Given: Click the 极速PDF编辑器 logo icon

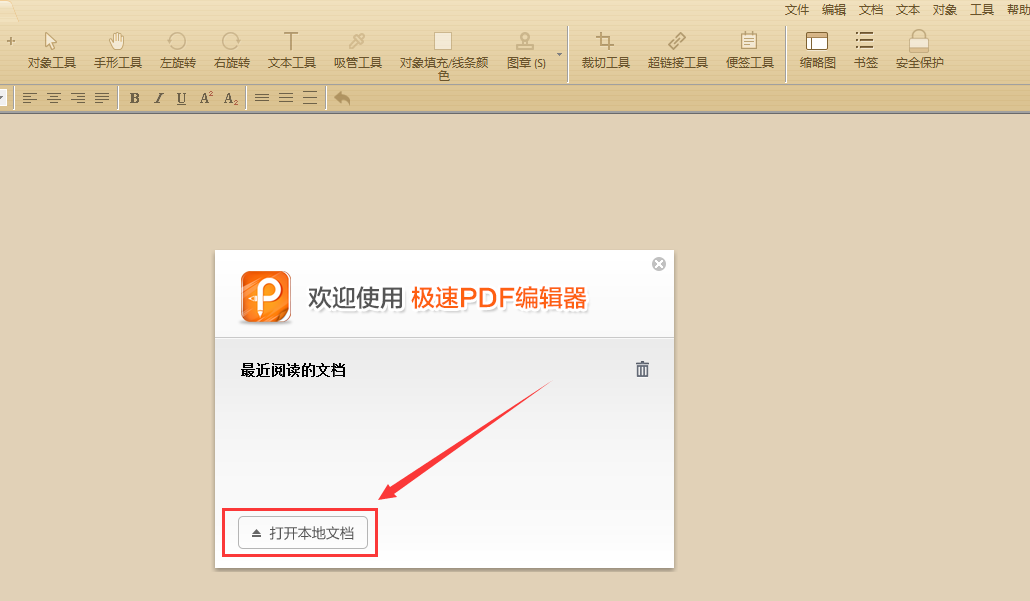Looking at the screenshot, I should pos(265,298).
